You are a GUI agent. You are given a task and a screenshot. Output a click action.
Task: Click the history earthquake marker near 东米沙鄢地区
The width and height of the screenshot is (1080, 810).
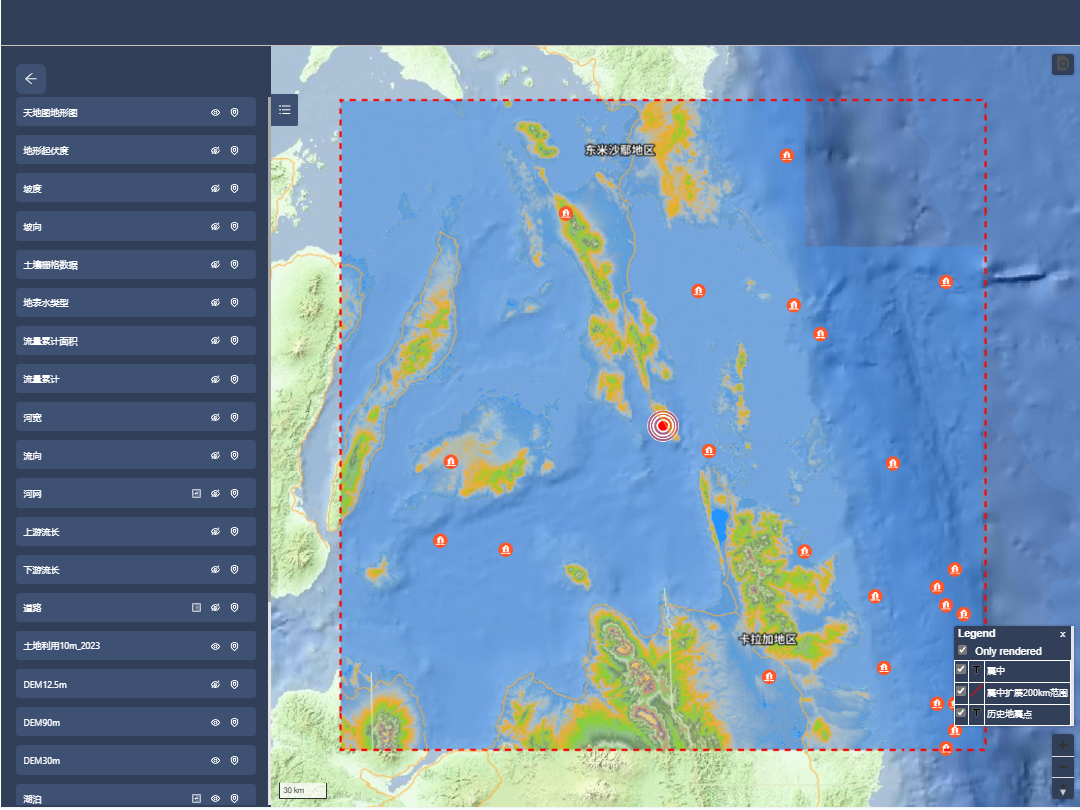click(x=565, y=214)
